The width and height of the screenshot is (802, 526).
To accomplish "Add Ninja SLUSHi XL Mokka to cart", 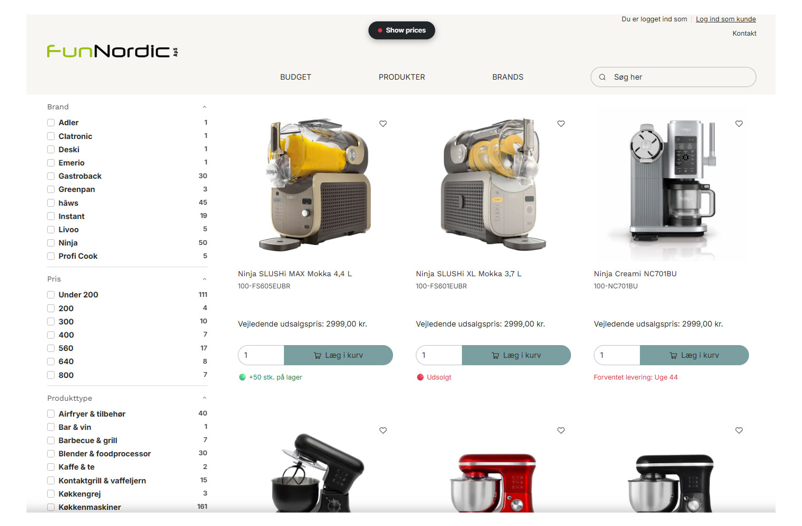I will pyautogui.click(x=516, y=355).
